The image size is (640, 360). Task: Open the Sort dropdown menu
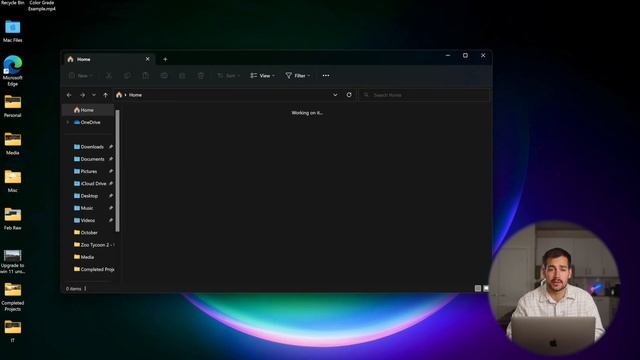(x=229, y=76)
